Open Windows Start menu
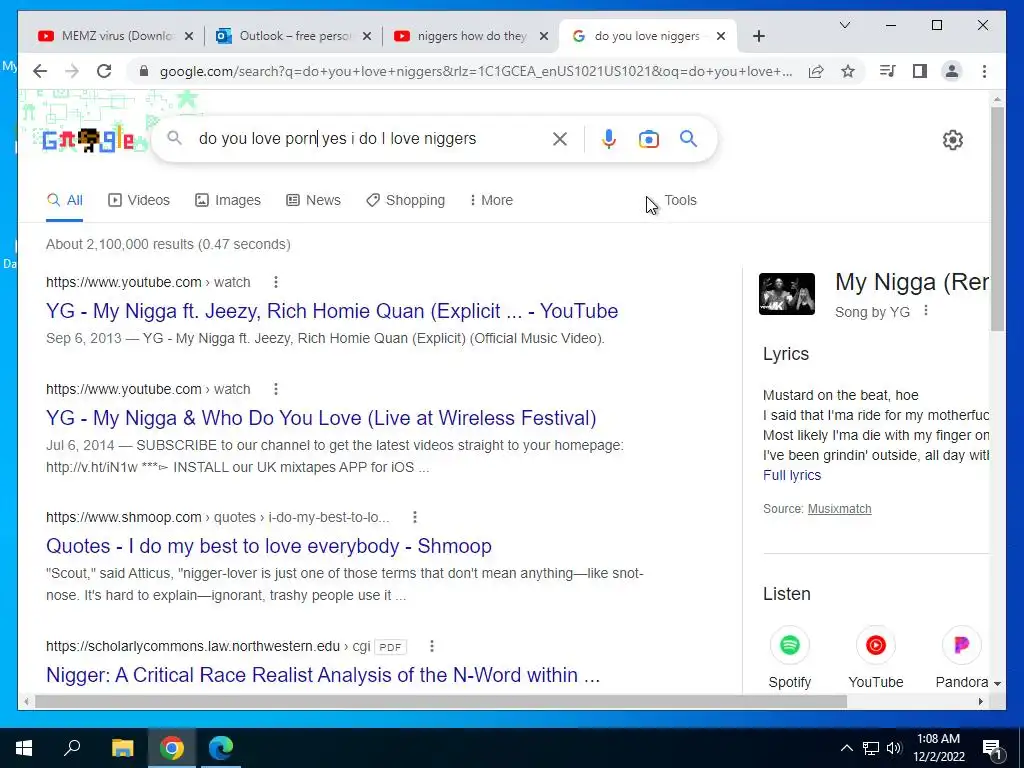 24,748
